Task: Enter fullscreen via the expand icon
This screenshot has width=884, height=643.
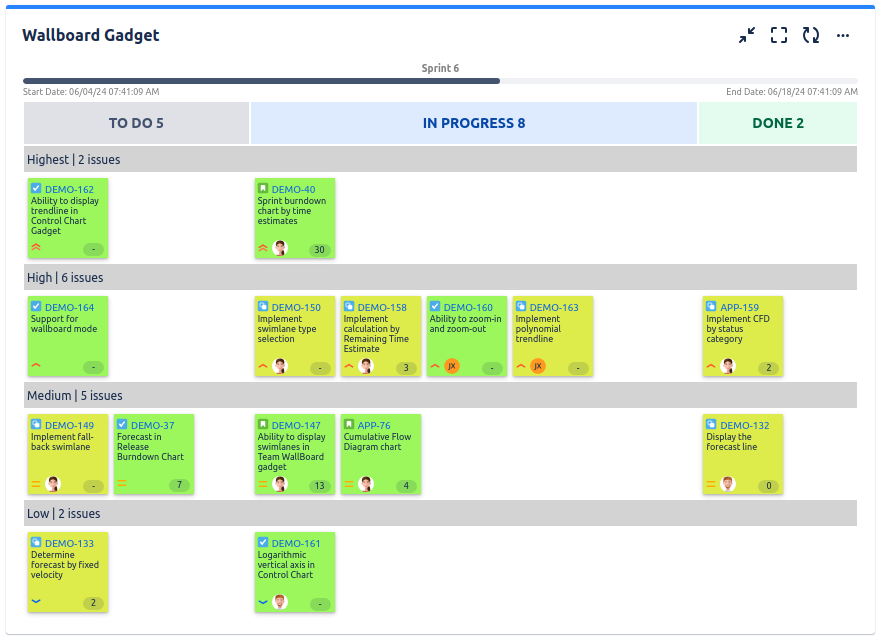Action: [779, 35]
